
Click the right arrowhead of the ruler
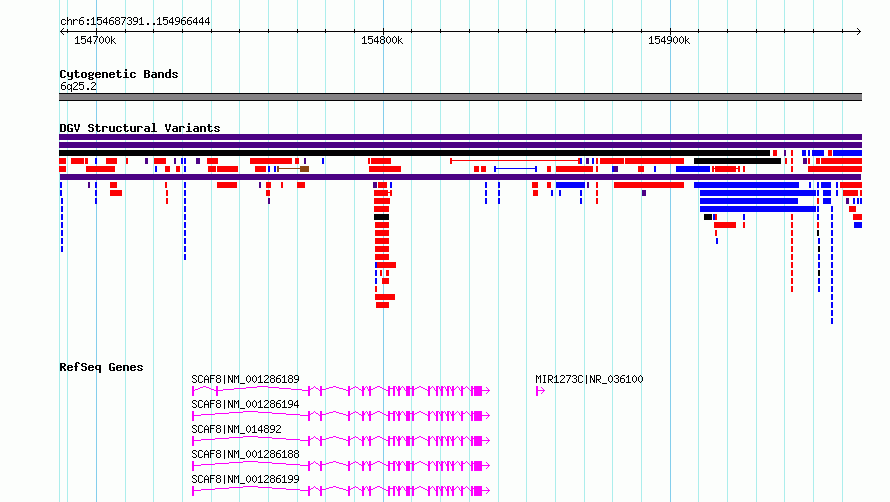click(859, 32)
